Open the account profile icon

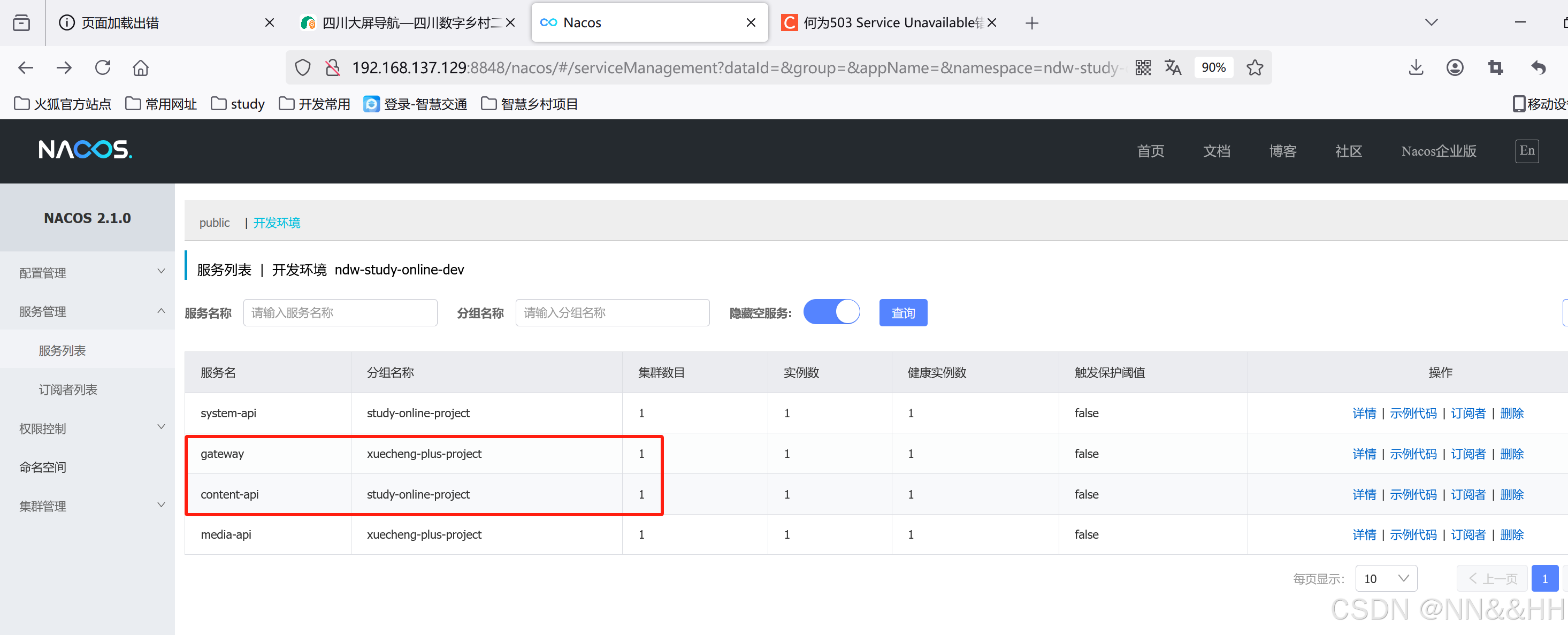(1455, 67)
